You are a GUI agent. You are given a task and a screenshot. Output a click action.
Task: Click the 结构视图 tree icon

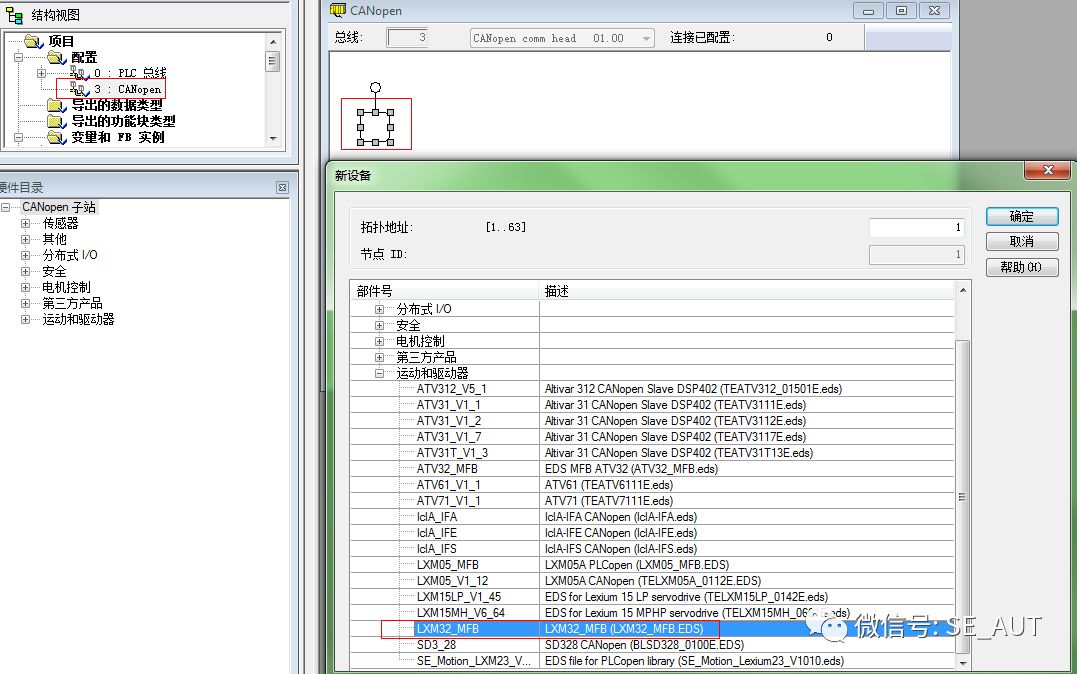[x=14, y=14]
